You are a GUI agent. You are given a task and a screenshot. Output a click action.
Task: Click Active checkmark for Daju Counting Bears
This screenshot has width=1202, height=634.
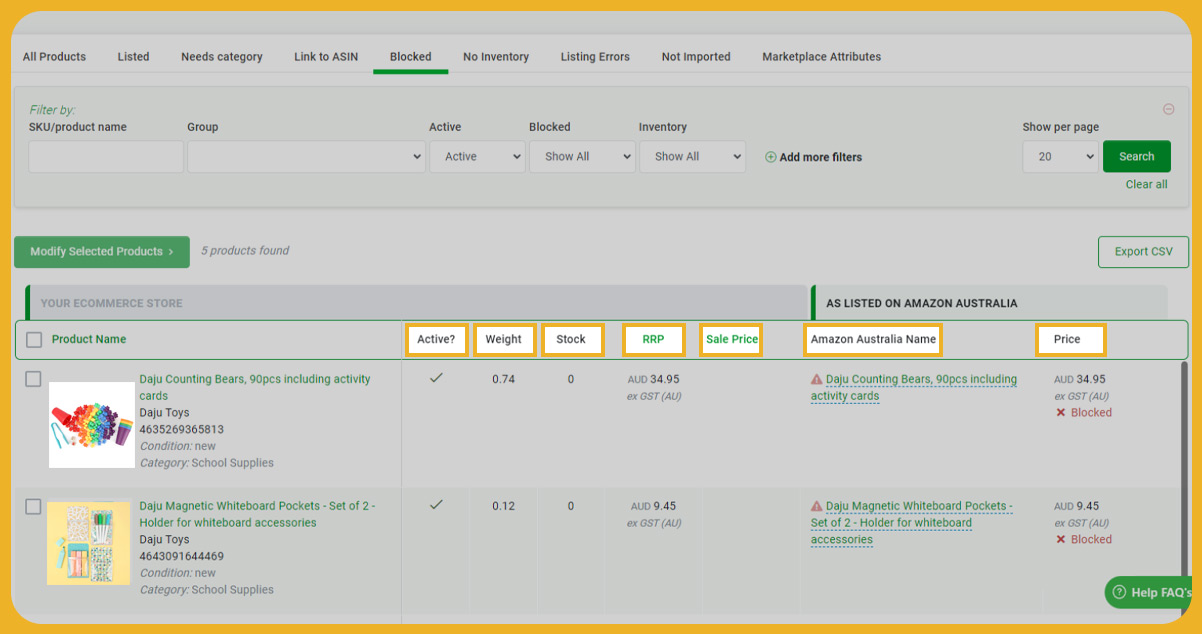click(436, 378)
